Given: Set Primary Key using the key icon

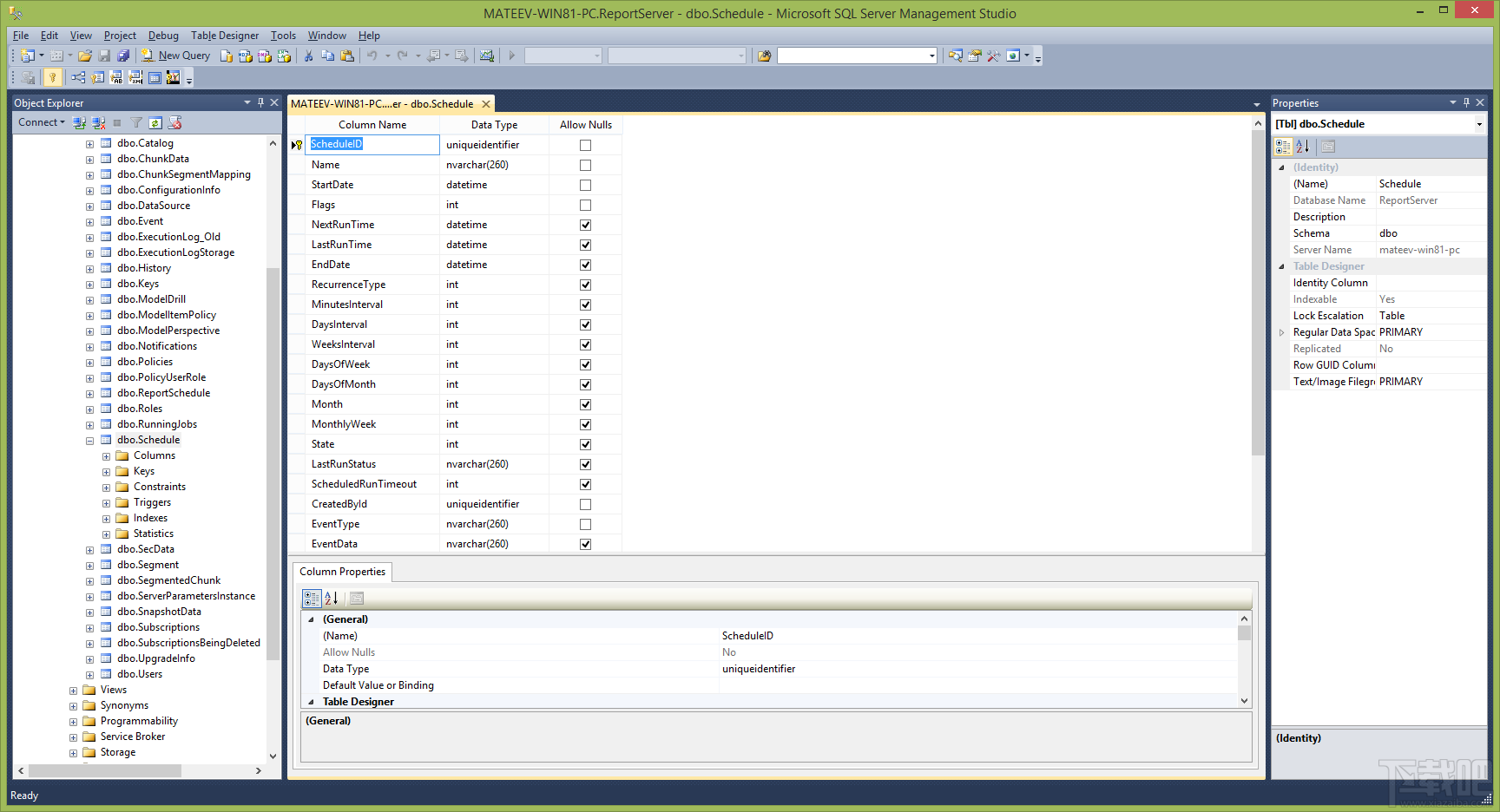Looking at the screenshot, I should (x=53, y=77).
